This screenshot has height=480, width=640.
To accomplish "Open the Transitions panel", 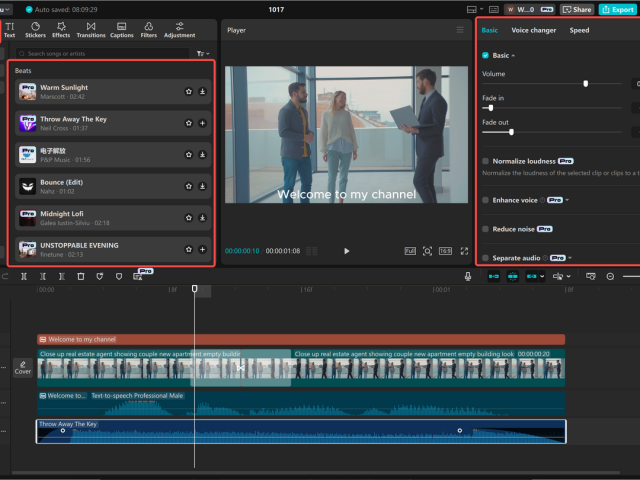I will click(x=91, y=29).
